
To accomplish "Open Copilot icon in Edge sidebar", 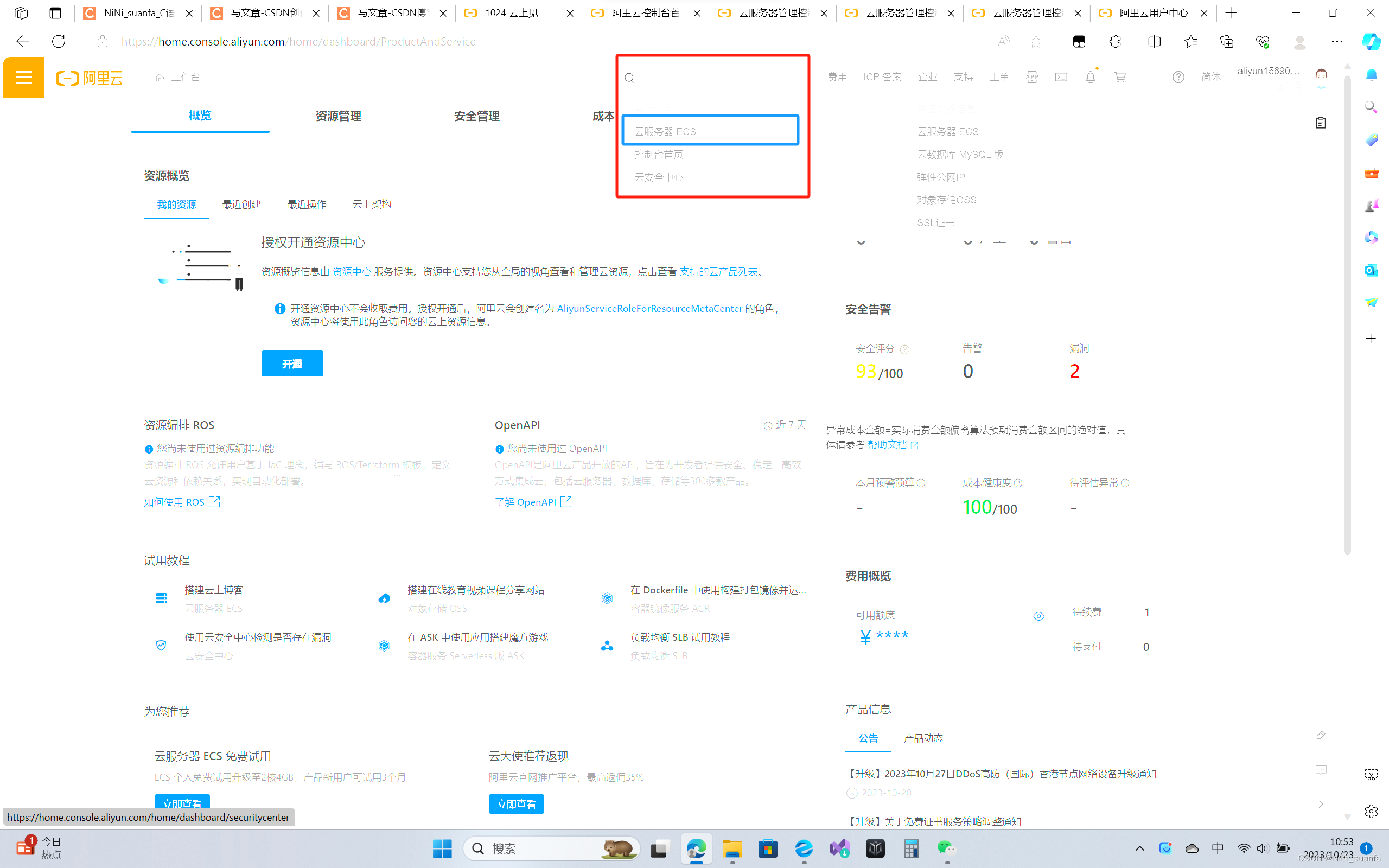I will [1371, 41].
